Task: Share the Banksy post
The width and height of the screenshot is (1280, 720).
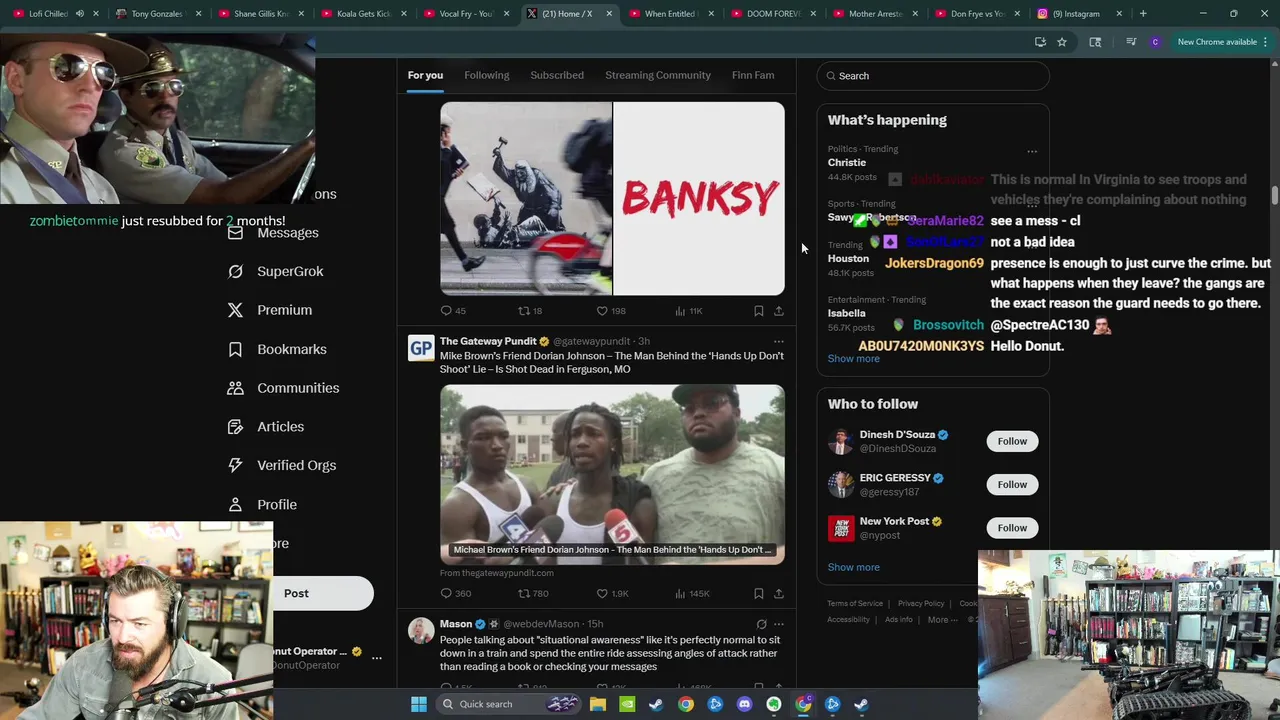Action: [x=778, y=311]
